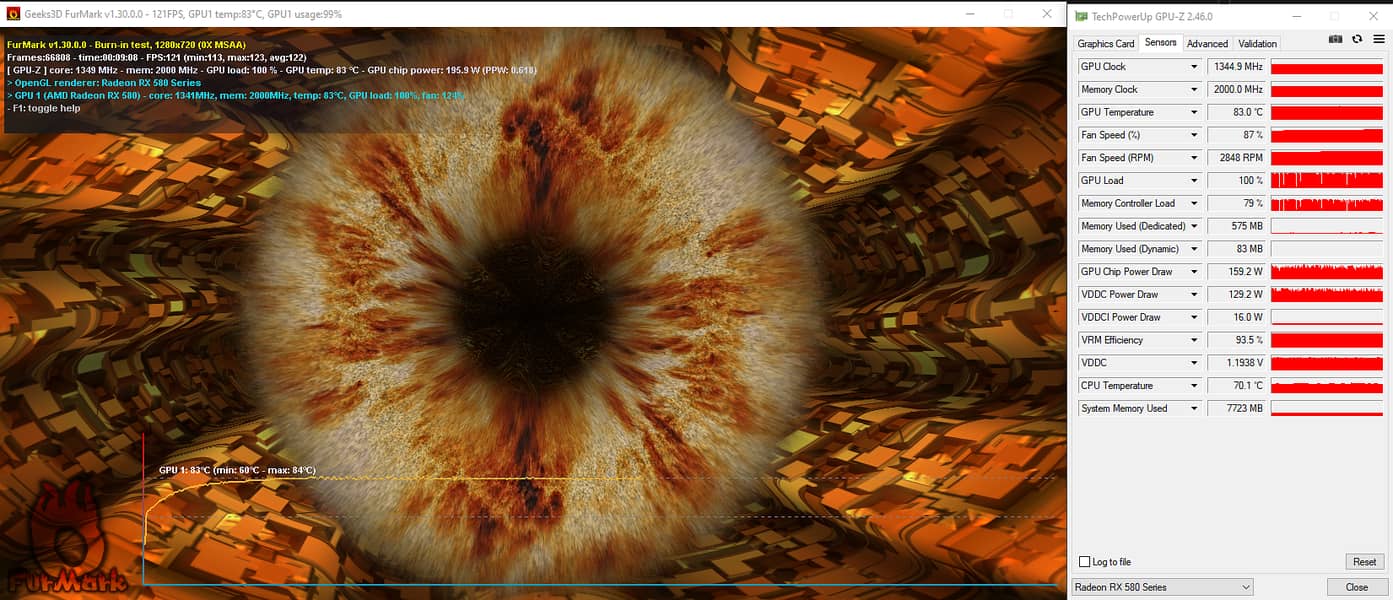Click the GPU Clock value 1344.9 MHz
The image size is (1393, 600).
1237,67
